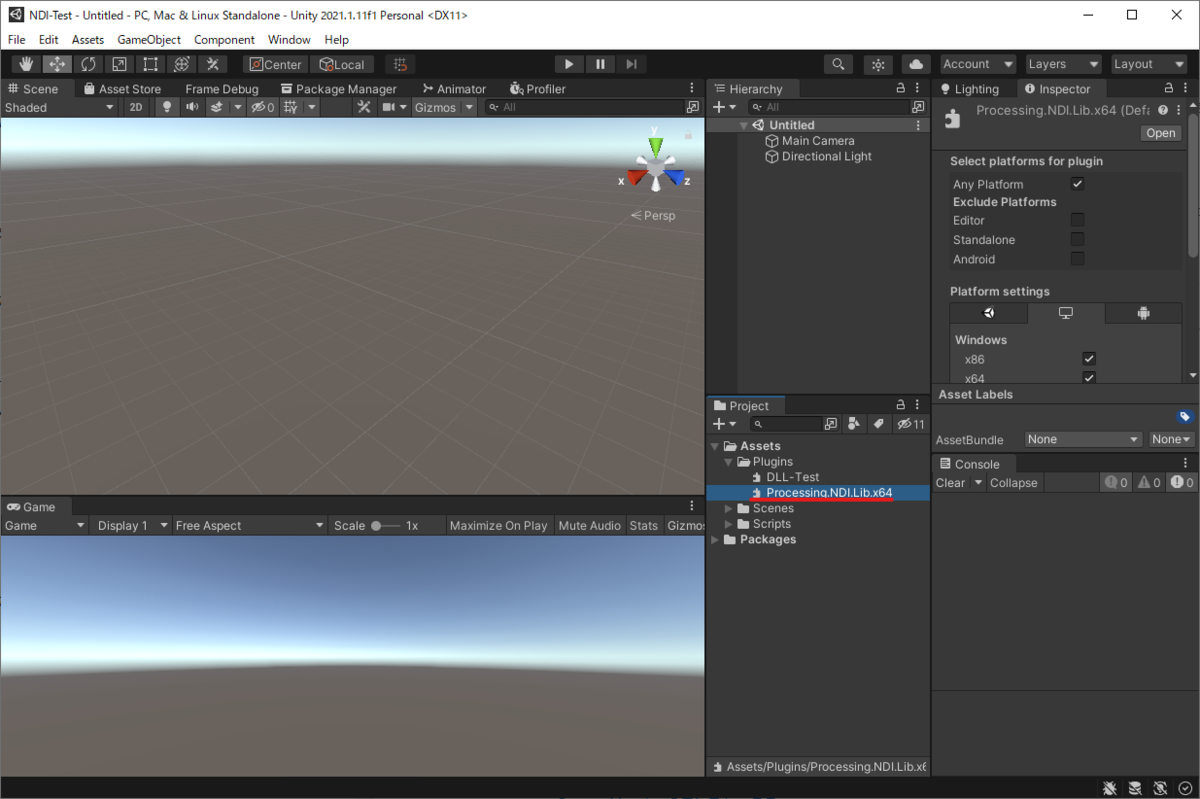
Task: Clear the Console log
Action: (950, 483)
